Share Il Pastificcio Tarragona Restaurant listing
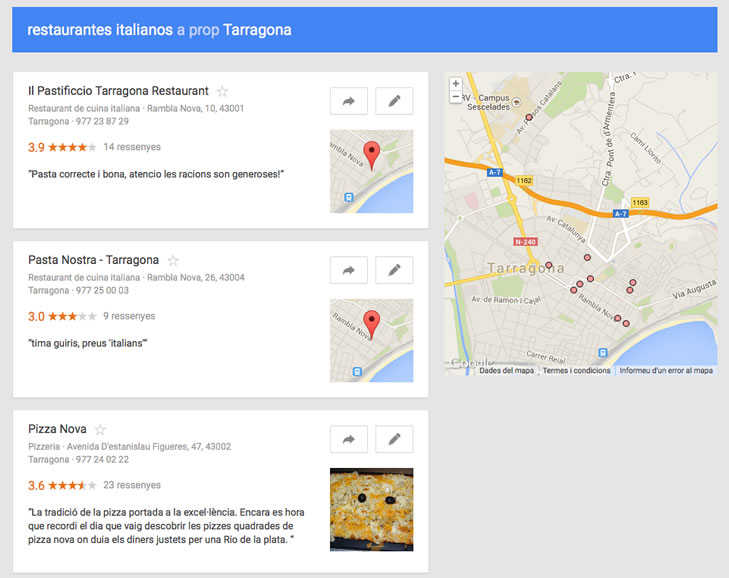The width and height of the screenshot is (729, 578). pyautogui.click(x=349, y=101)
